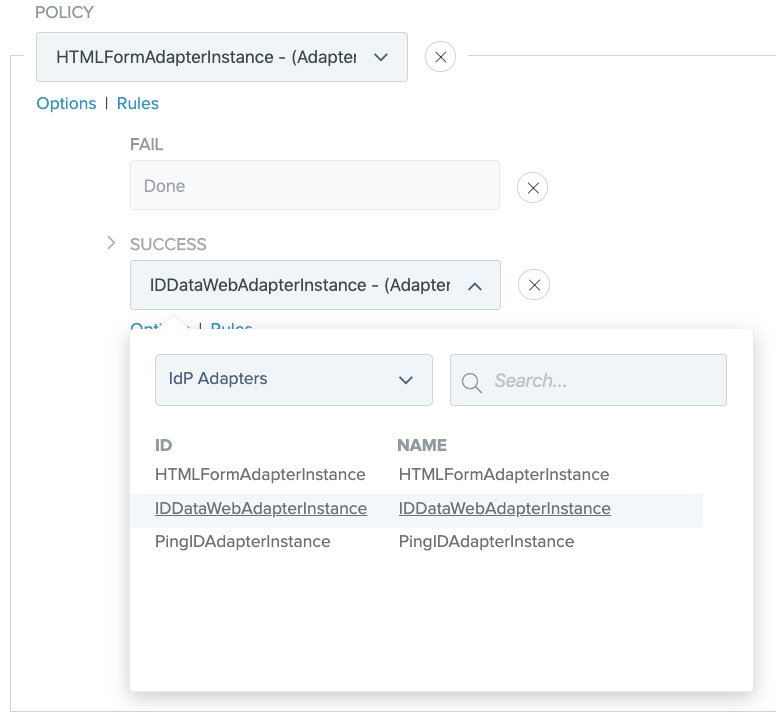Collapse the open IDDataWebAdapterInstance selector dropdown
Image resolution: width=776 pixels, height=720 pixels.
pos(475,286)
